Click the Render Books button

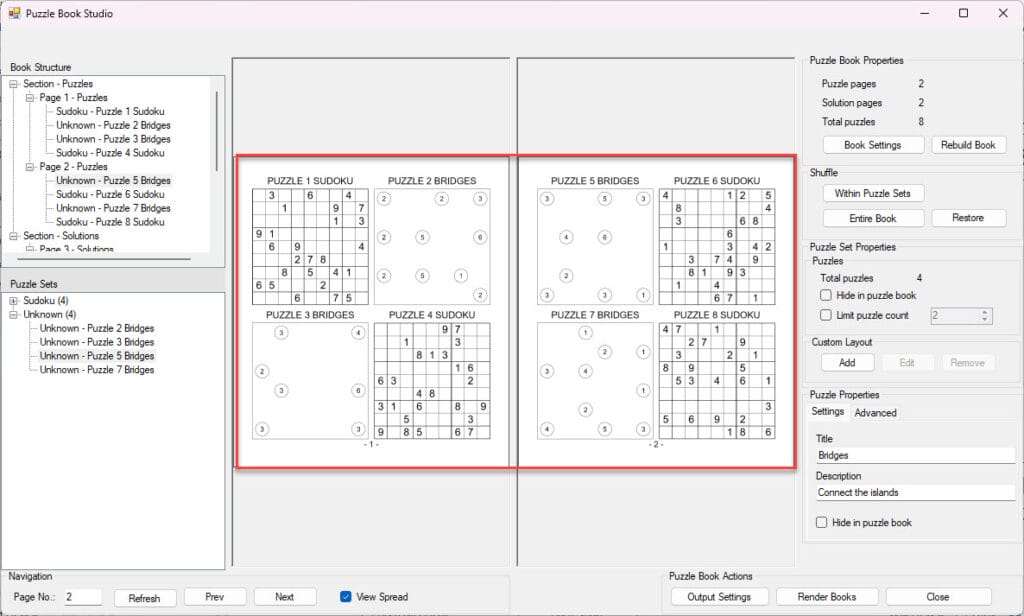click(827, 597)
